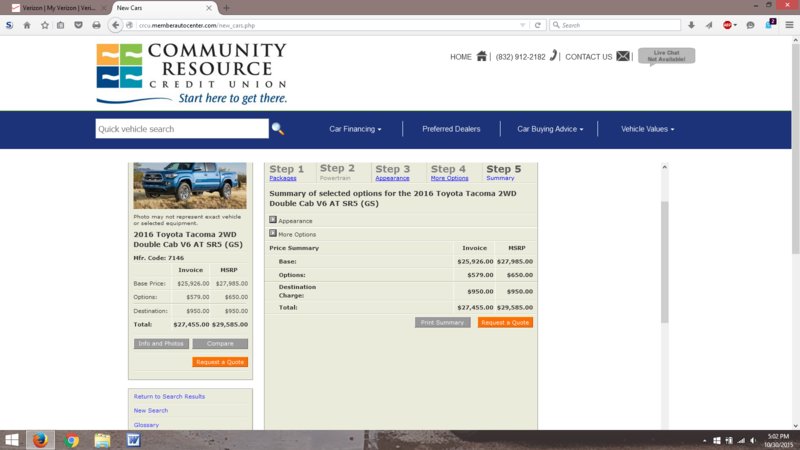800x450 pixels.
Task: Open the Car Financing dropdown menu
Action: click(x=355, y=129)
